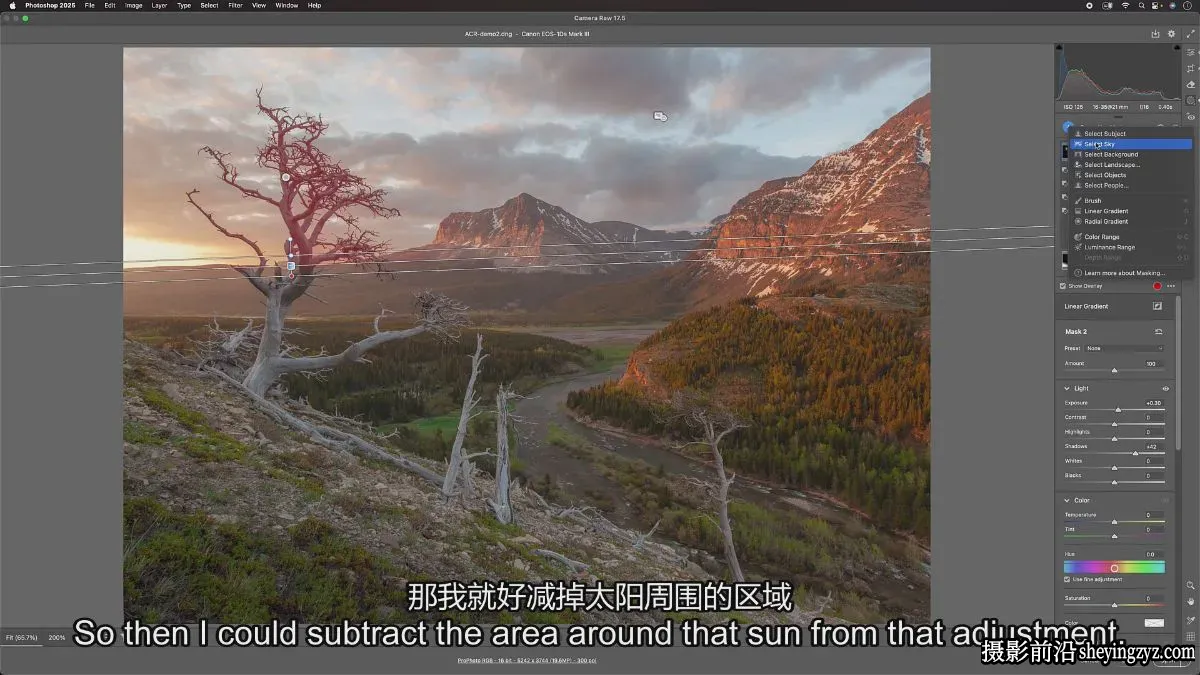This screenshot has height=675, width=1200.
Task: Uncheck the Show Overlay checkbox
Action: (x=1063, y=286)
